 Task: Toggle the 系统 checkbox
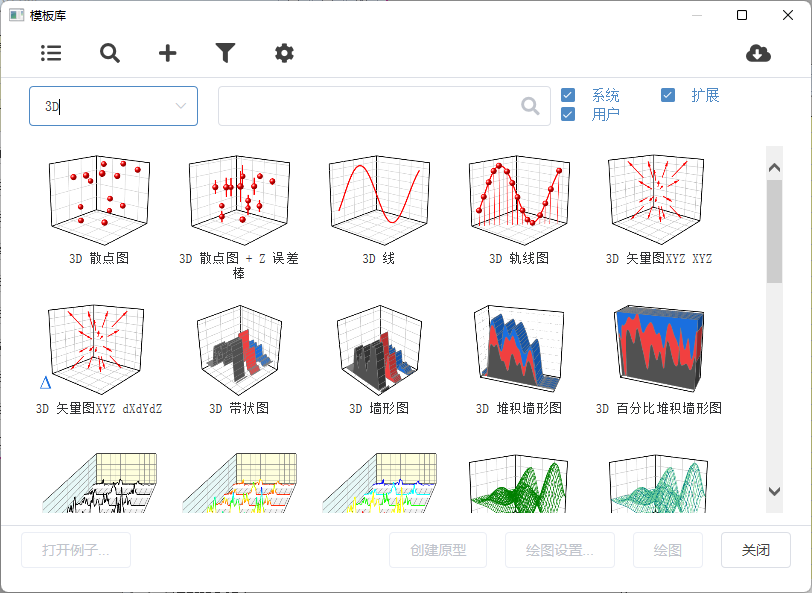tap(568, 96)
